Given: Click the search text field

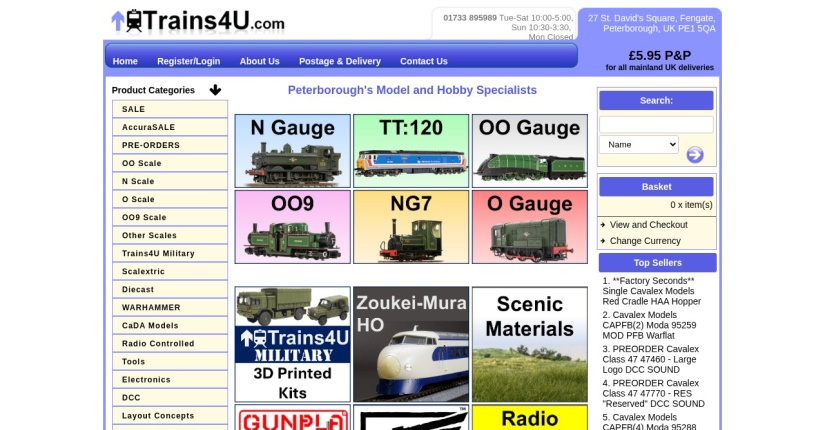Looking at the screenshot, I should click(656, 125).
